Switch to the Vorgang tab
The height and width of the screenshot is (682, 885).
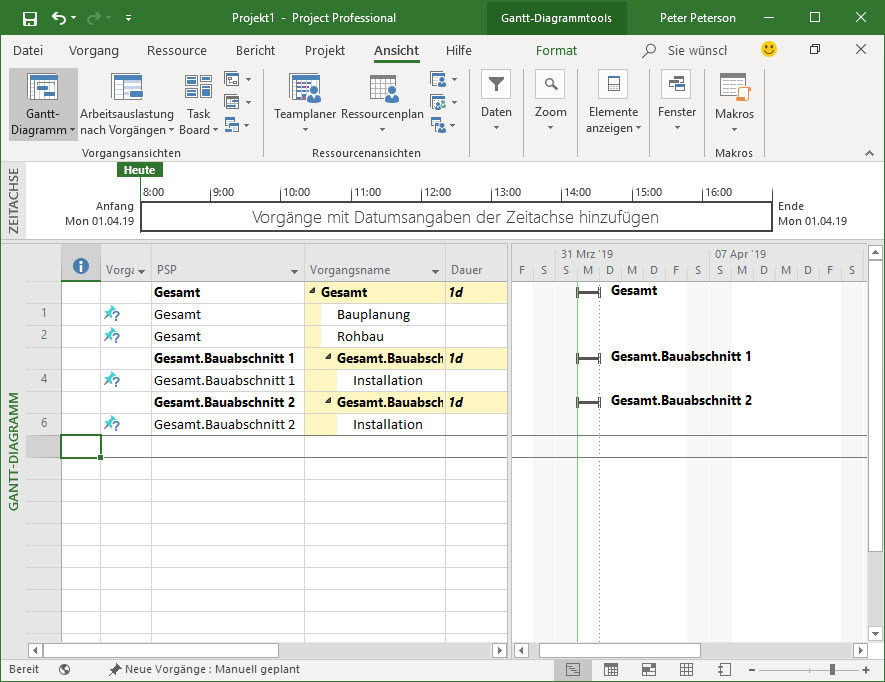pyautogui.click(x=94, y=51)
